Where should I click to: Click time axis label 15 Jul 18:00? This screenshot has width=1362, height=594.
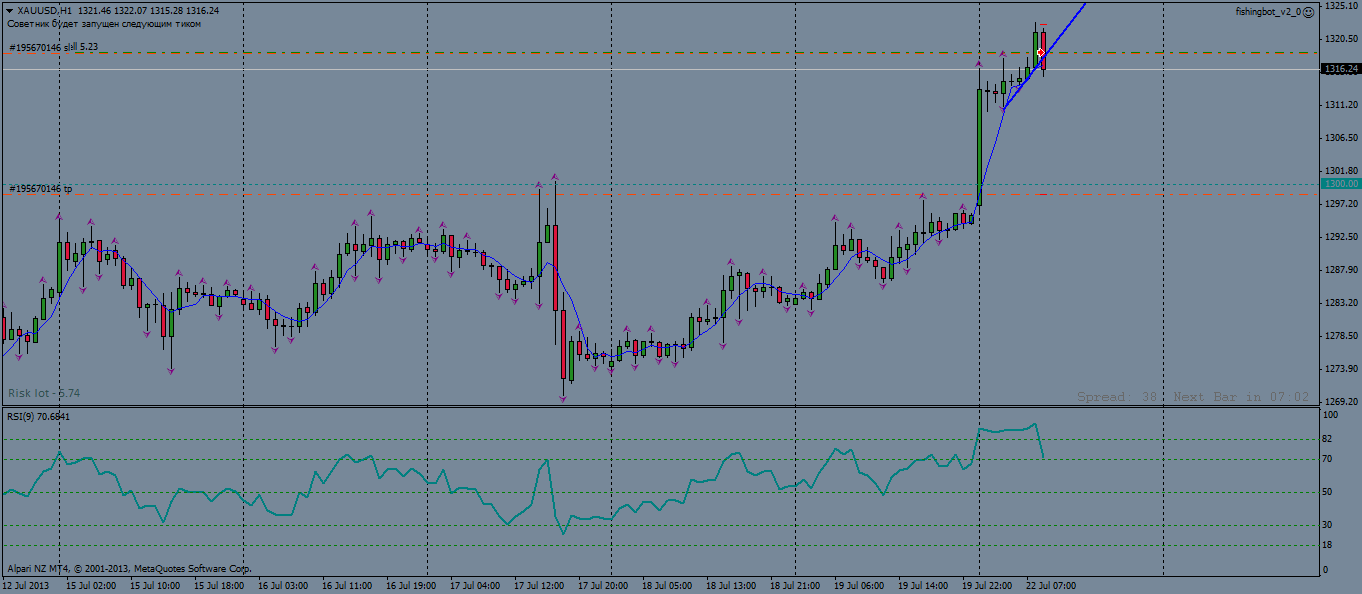coord(218,585)
